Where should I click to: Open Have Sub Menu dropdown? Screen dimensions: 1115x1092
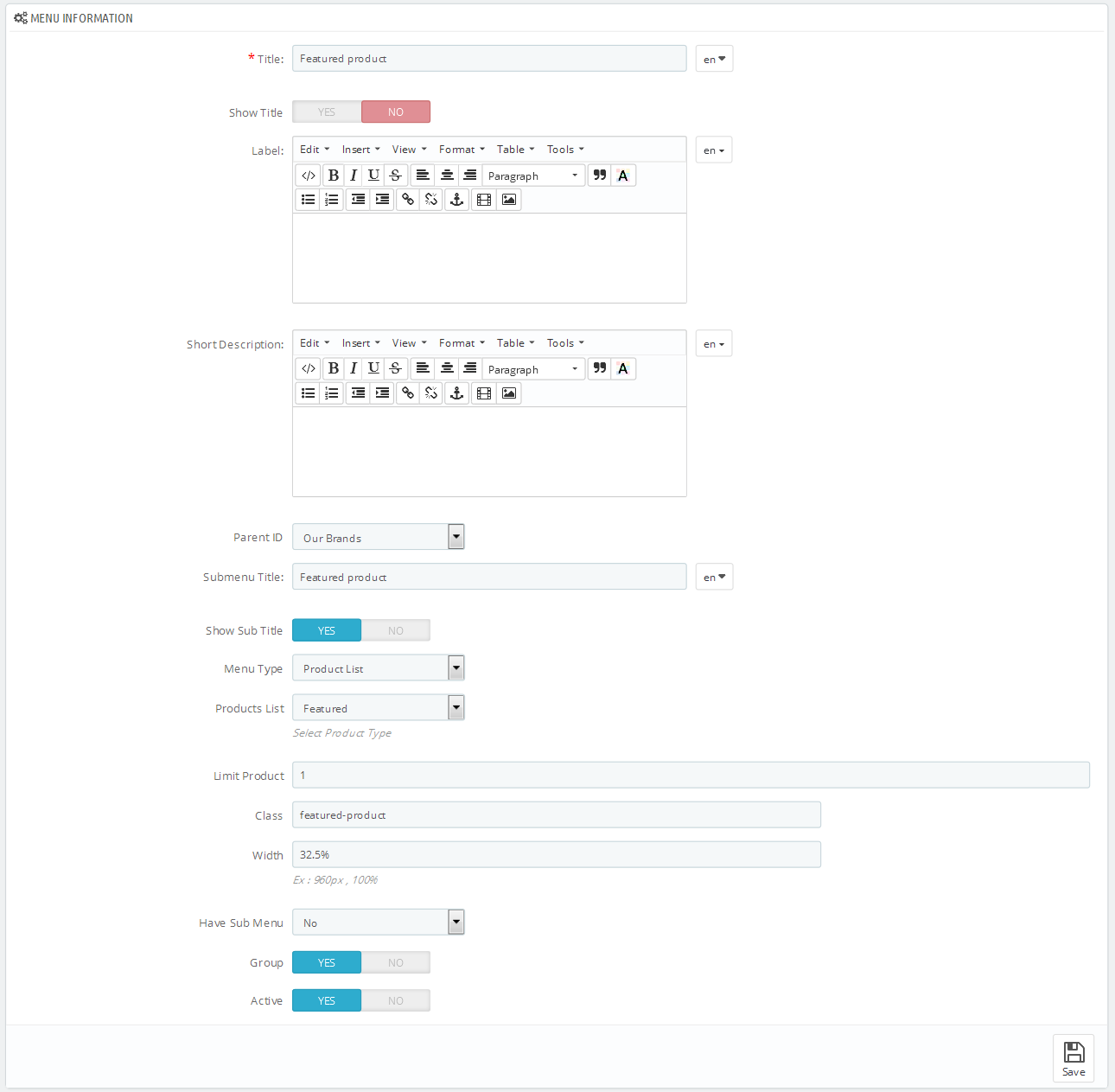click(x=379, y=923)
